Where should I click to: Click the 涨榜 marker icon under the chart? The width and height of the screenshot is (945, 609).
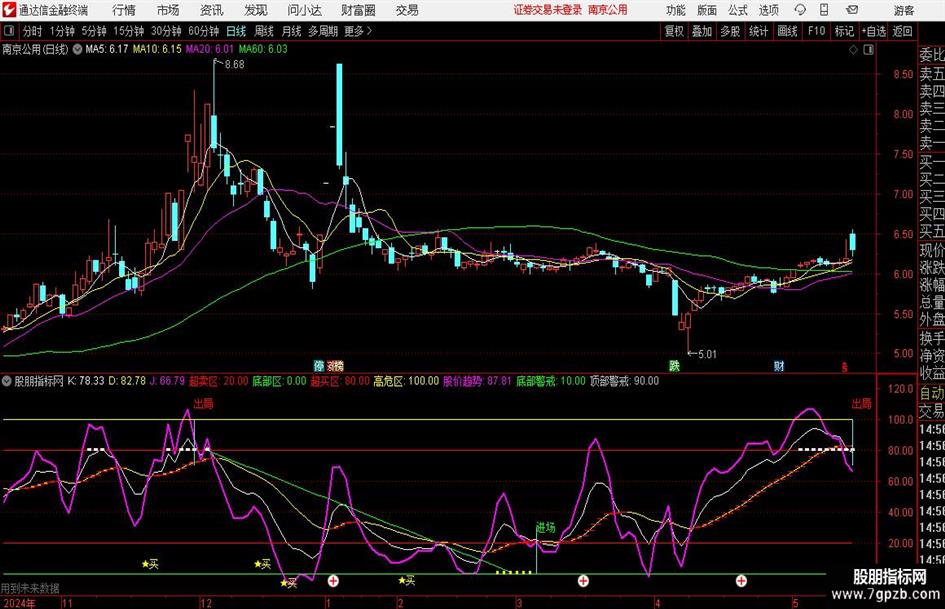[x=334, y=366]
